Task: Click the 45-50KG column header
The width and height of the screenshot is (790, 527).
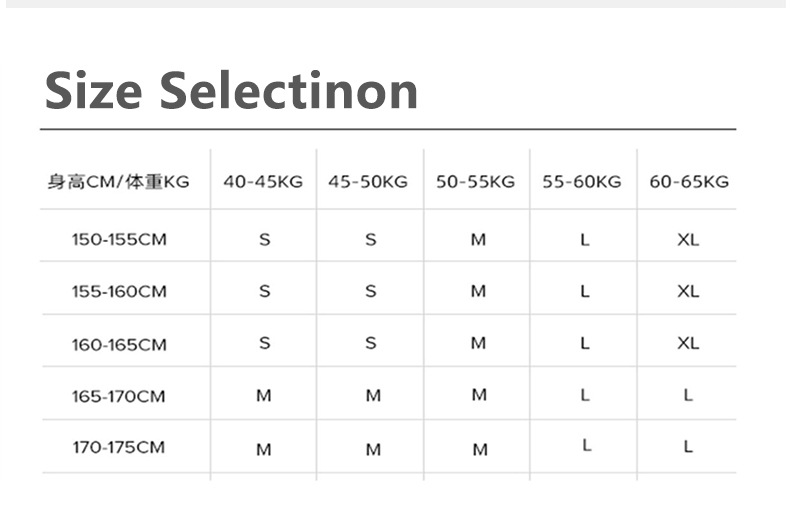Action: click(x=368, y=182)
